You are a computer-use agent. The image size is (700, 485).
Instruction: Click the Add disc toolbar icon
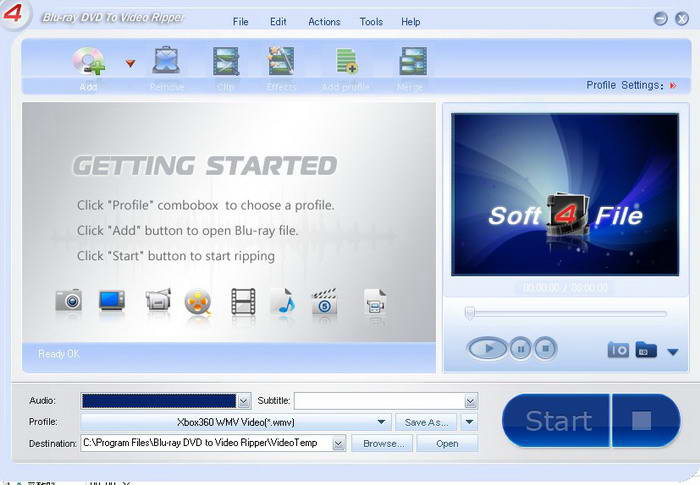pos(89,61)
